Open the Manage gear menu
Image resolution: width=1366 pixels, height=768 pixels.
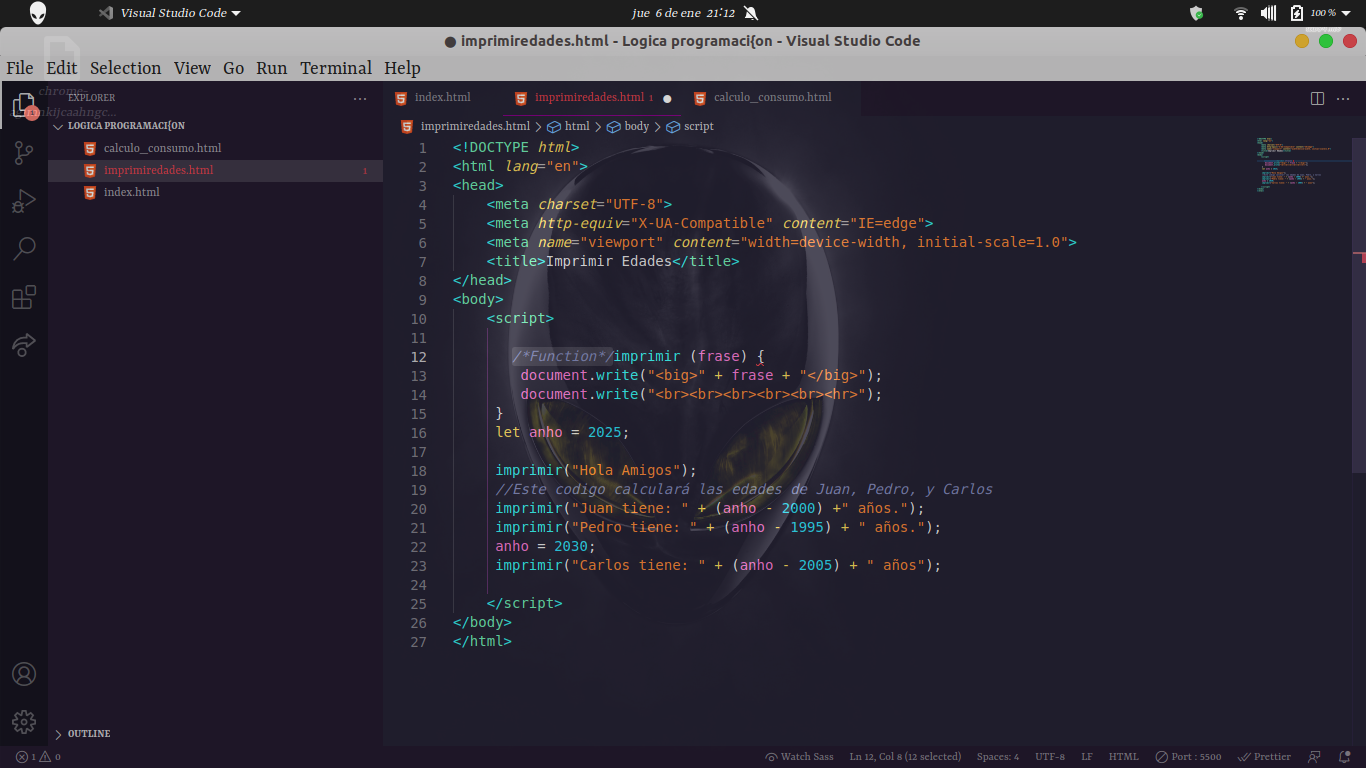click(24, 722)
